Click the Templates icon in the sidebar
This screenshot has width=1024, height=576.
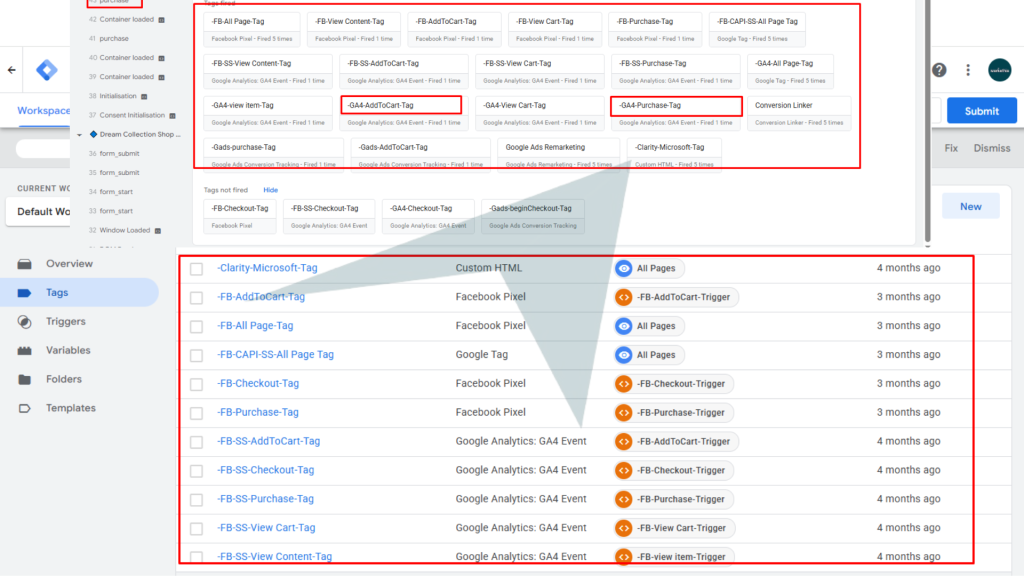(x=25, y=408)
